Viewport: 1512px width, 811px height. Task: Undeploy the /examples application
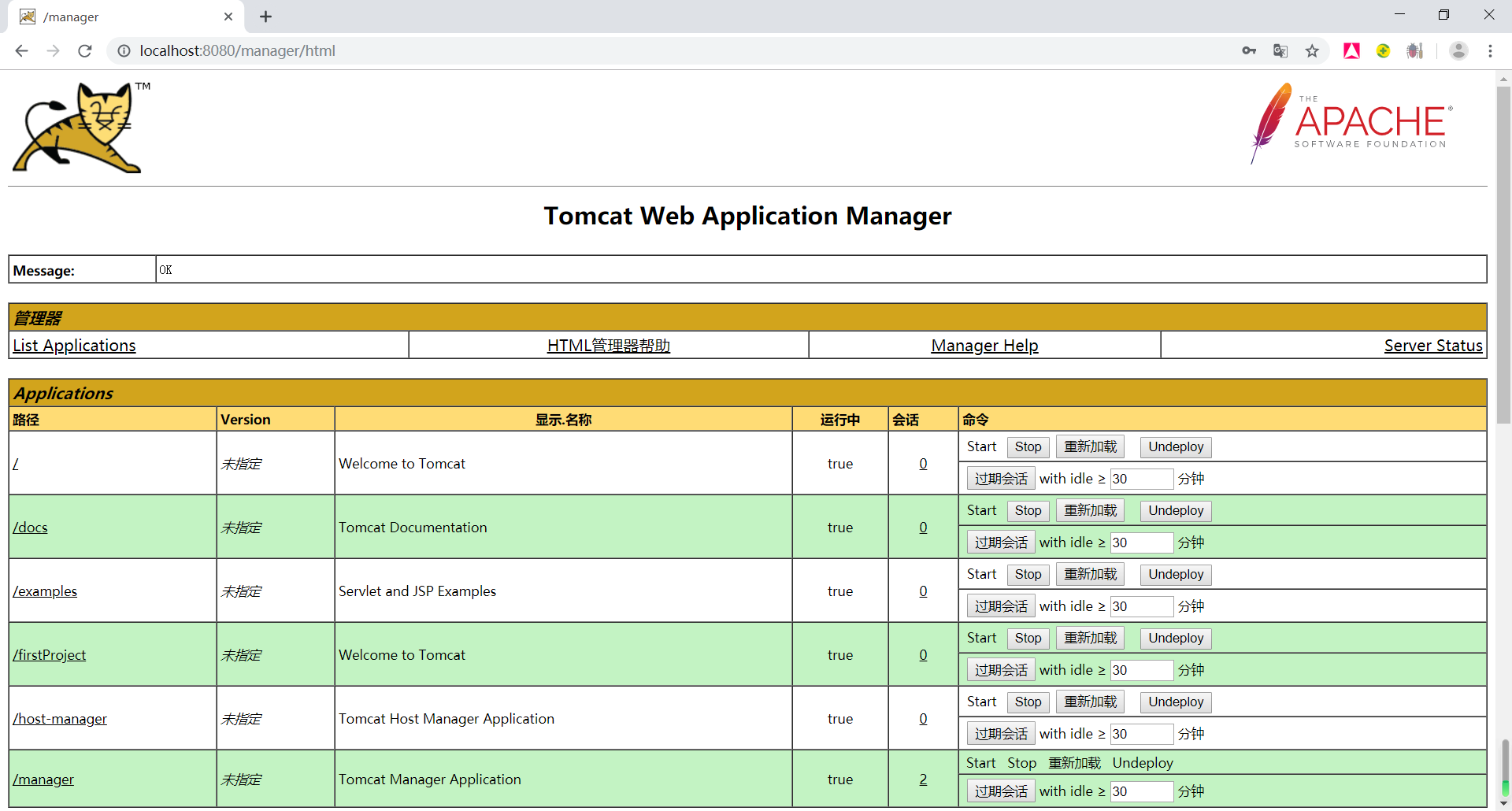[1176, 575]
